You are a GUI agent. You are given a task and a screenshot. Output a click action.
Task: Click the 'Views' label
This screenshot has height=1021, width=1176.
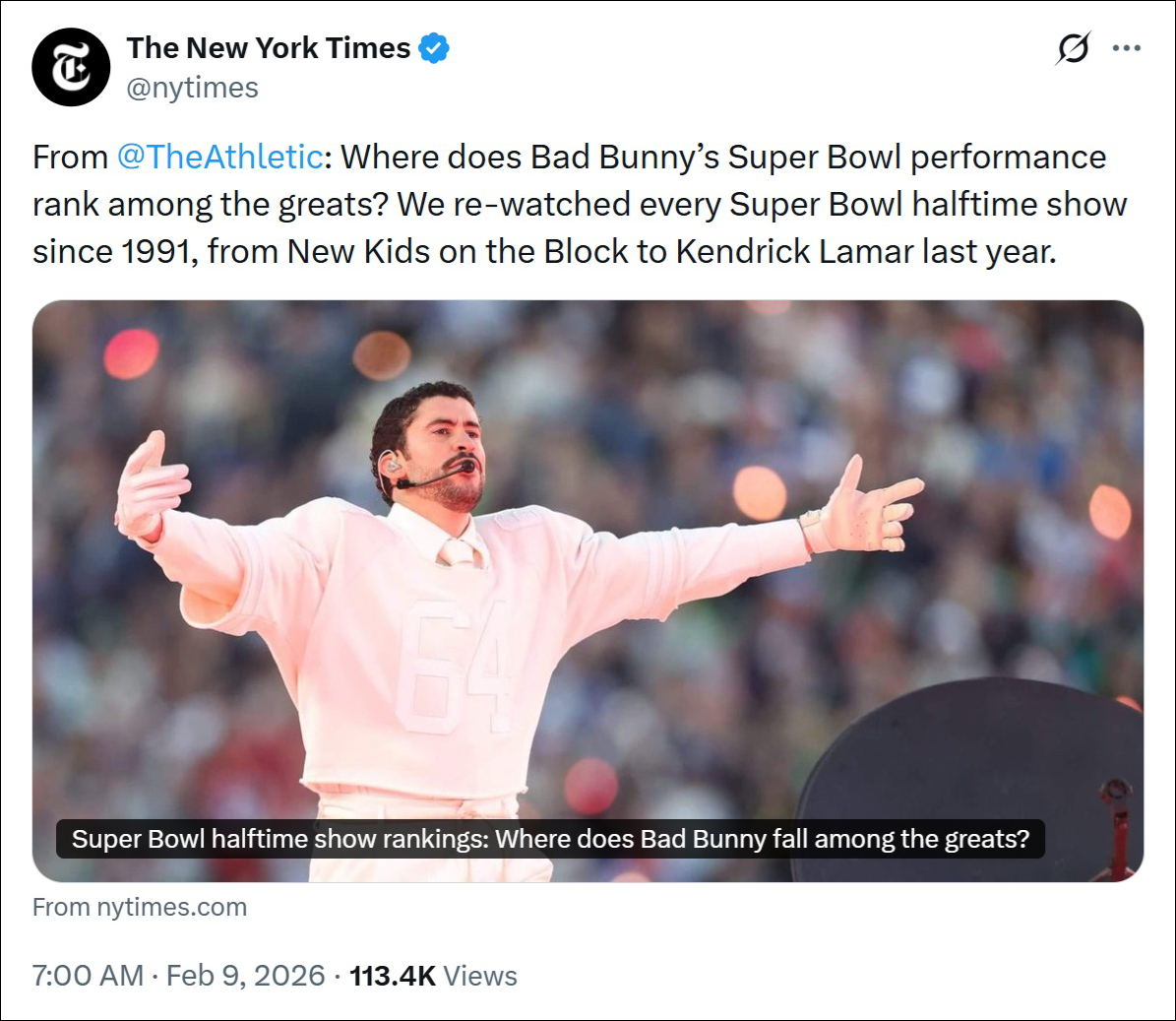pos(480,976)
